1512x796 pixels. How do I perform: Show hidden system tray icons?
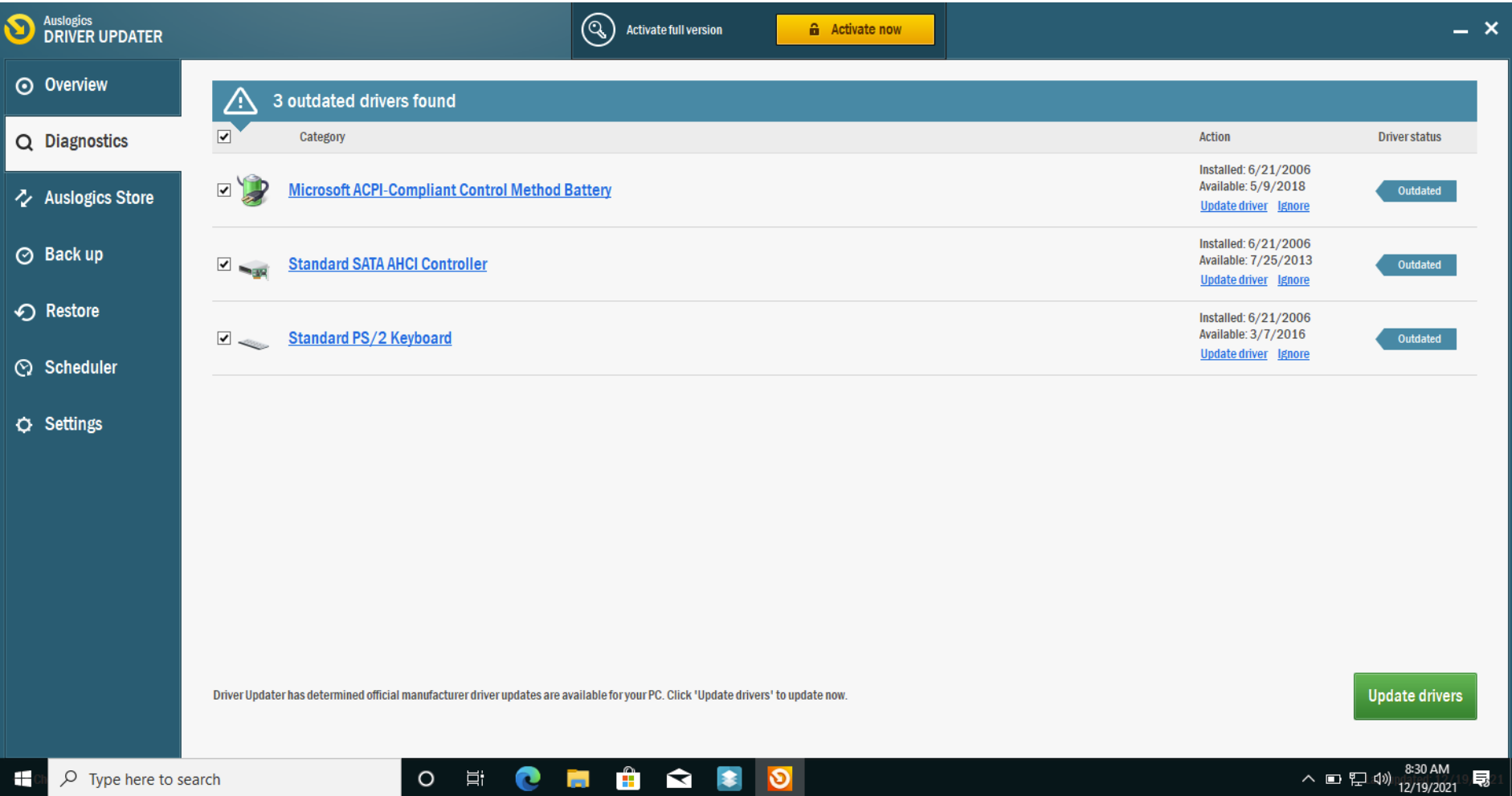coord(1308,778)
